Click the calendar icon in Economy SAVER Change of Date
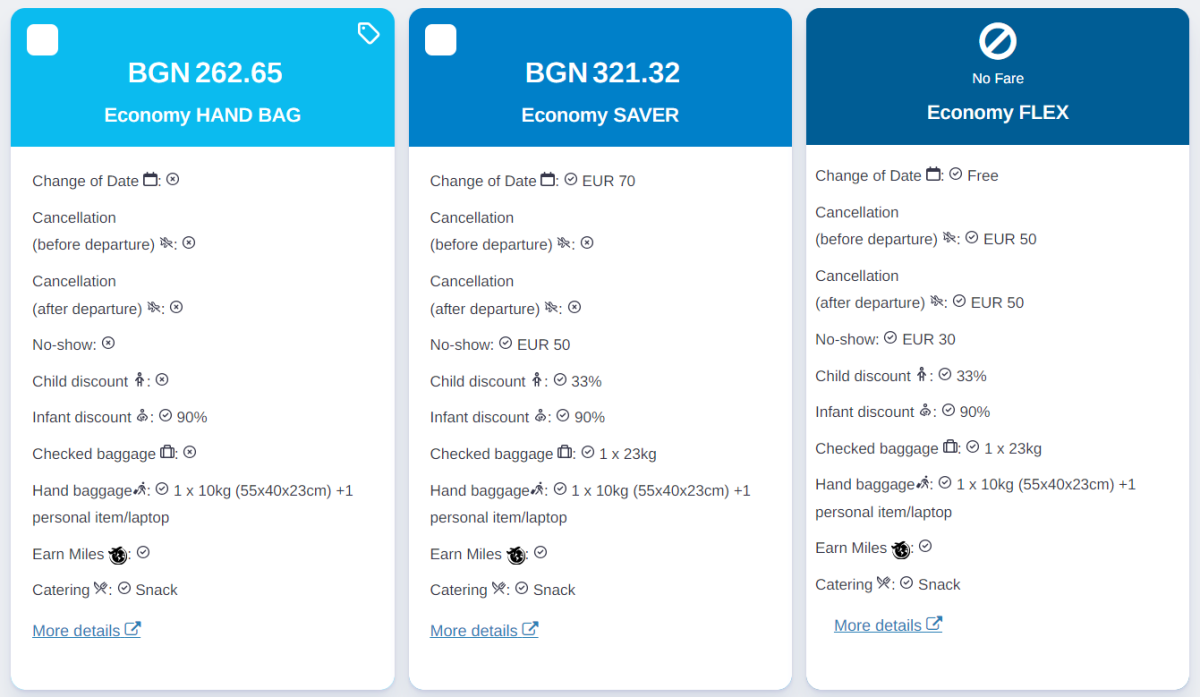The height and width of the screenshot is (697, 1200). tap(548, 180)
